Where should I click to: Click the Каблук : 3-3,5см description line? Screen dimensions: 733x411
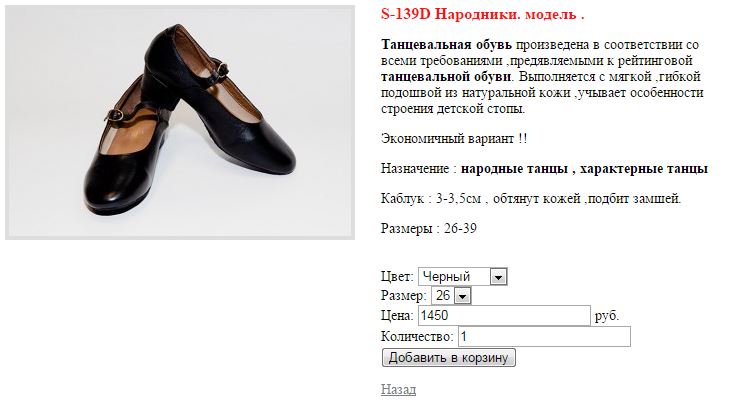[x=531, y=199]
